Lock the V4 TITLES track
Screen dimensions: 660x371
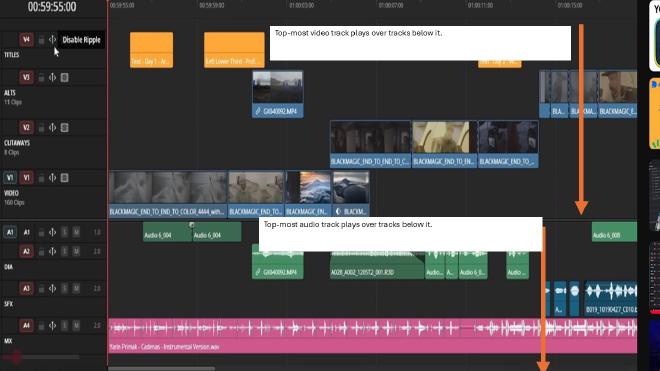[x=41, y=40]
